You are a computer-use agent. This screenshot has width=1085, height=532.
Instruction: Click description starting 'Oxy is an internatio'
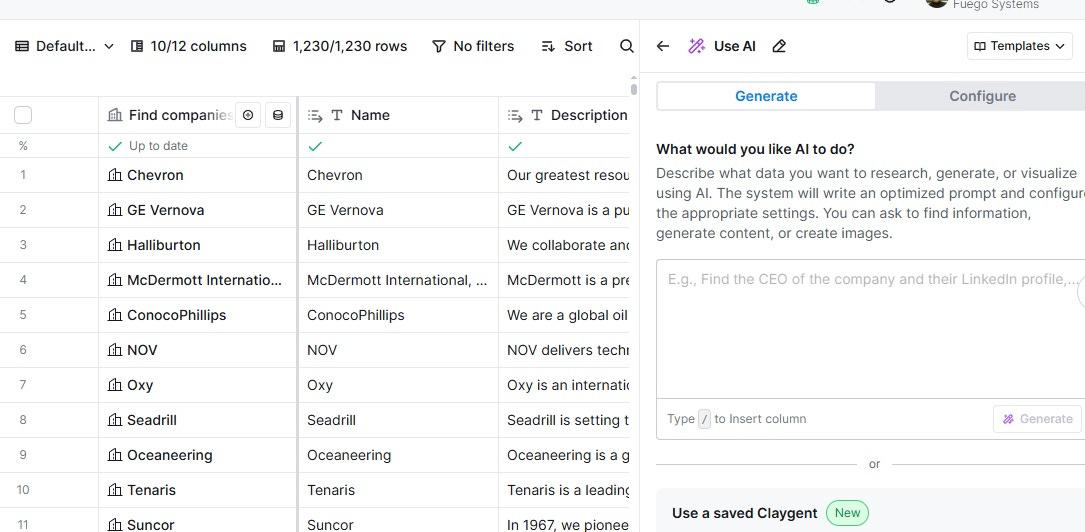click(564, 385)
